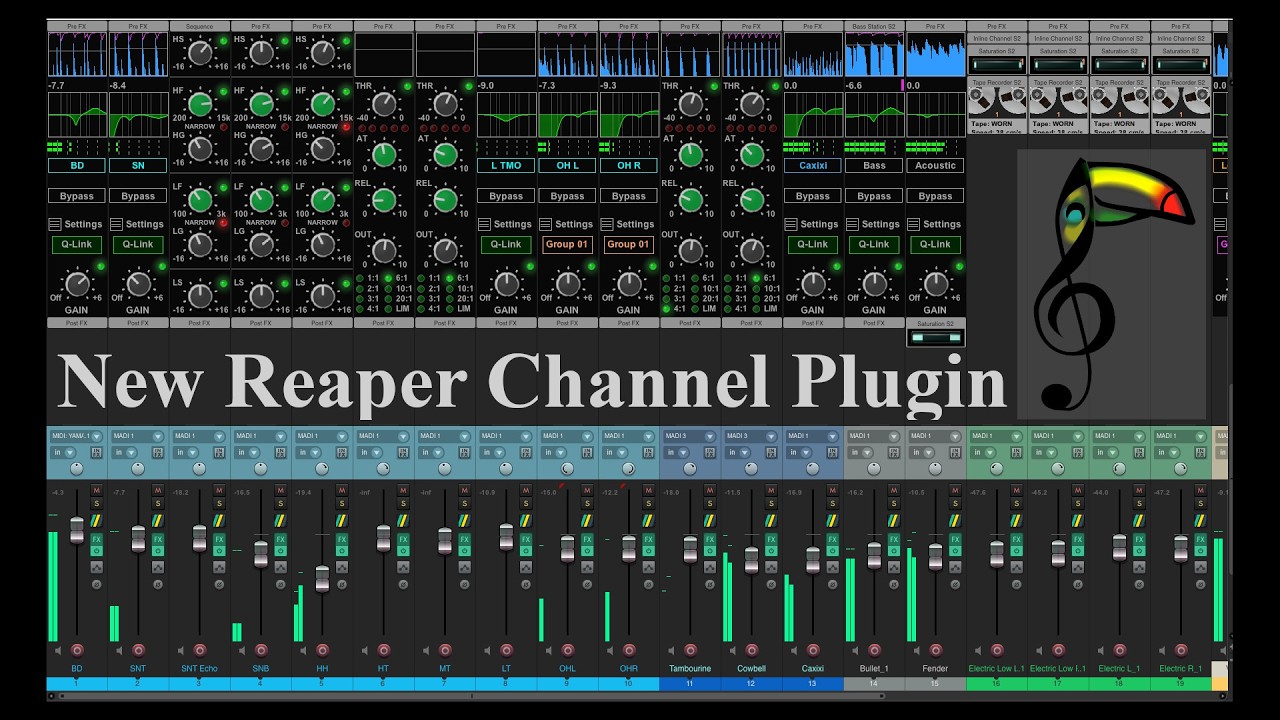Arm the HT track for recording
This screenshot has height=720, width=1280.
click(x=383, y=650)
